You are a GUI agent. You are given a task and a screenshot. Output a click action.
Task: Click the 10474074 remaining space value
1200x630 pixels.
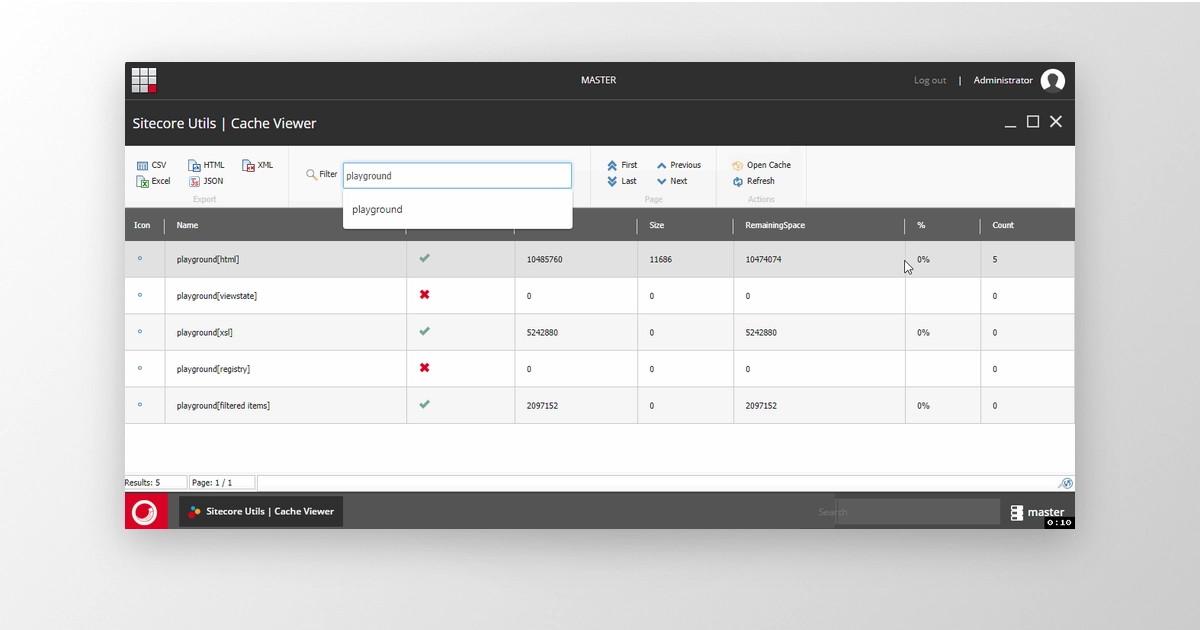[x=763, y=260]
